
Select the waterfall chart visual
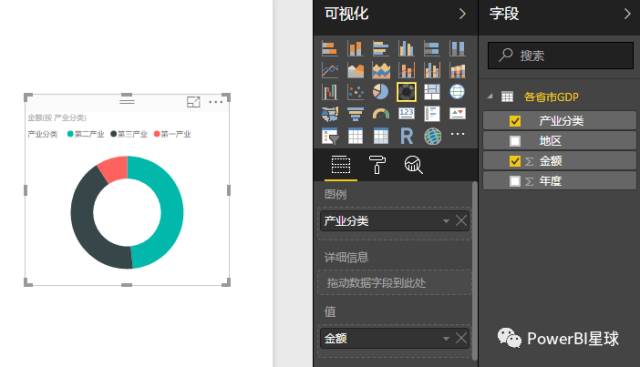pyautogui.click(x=329, y=92)
